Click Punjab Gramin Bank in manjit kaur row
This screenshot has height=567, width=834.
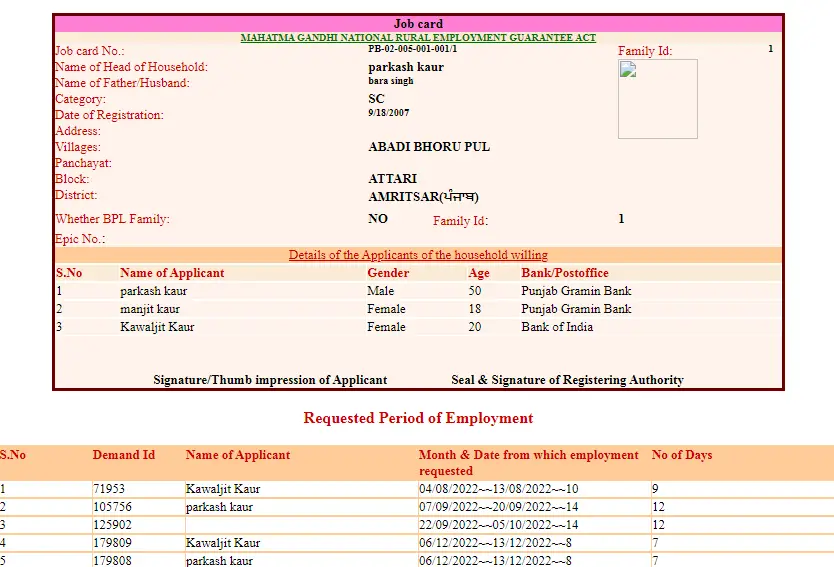point(576,309)
